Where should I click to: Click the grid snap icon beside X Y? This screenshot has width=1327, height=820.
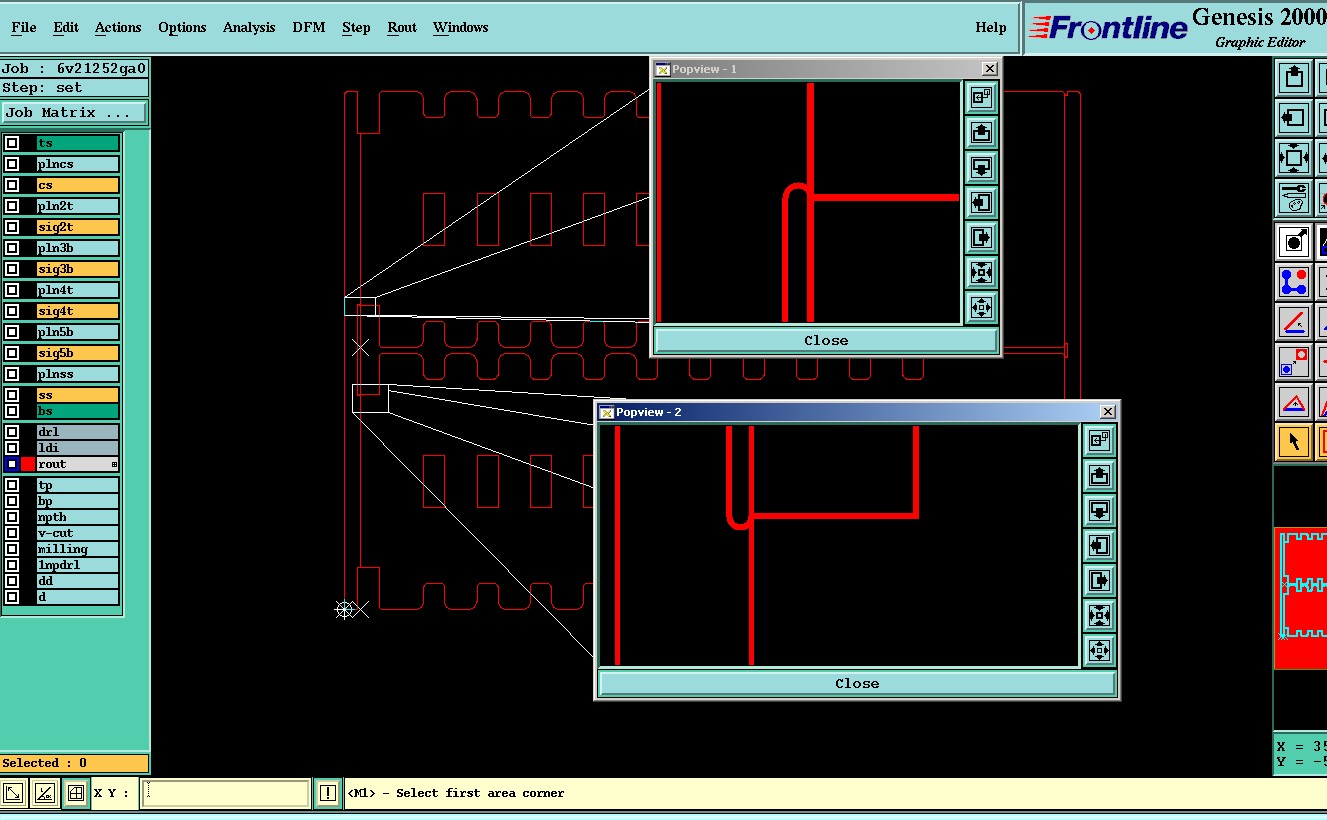(x=75, y=793)
